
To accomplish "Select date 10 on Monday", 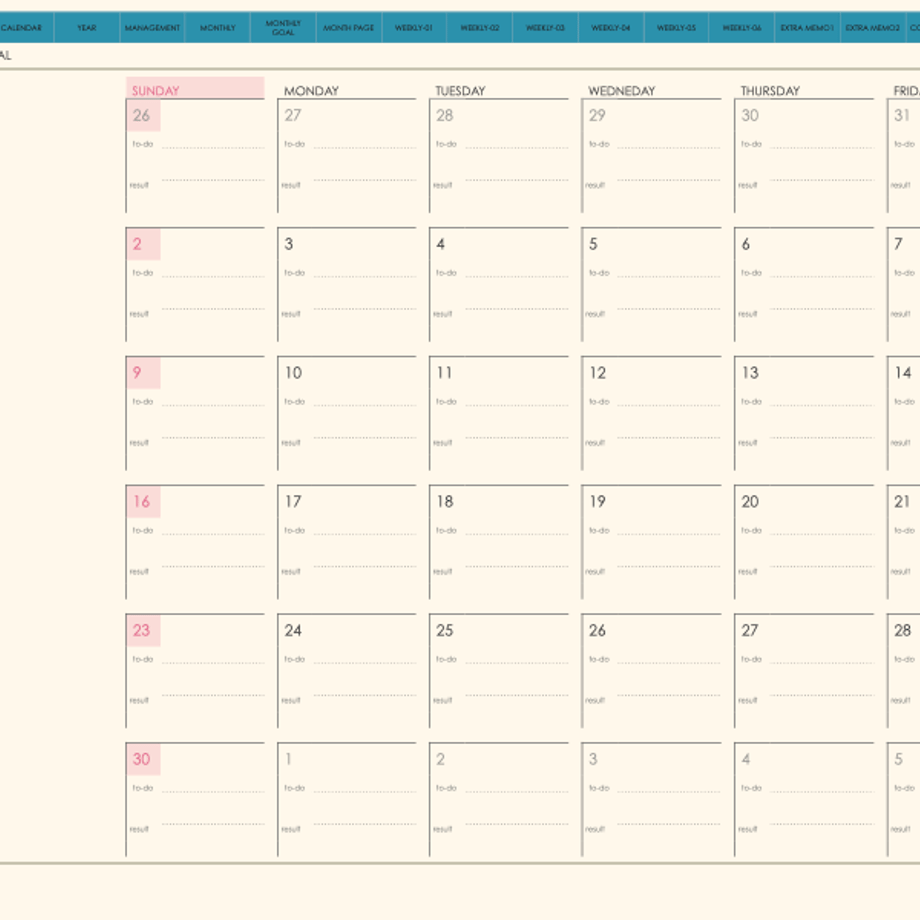I will click(x=293, y=373).
